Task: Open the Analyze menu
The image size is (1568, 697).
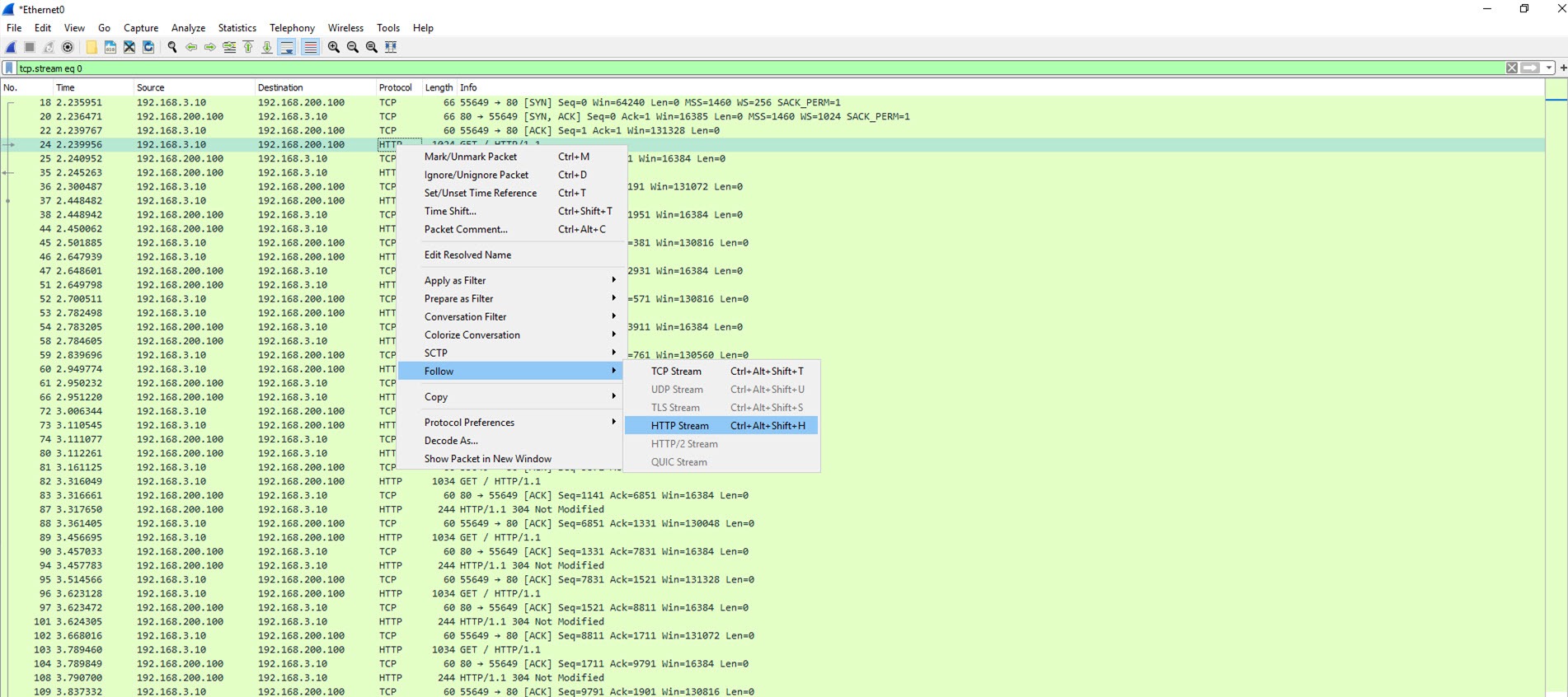Action: click(188, 28)
